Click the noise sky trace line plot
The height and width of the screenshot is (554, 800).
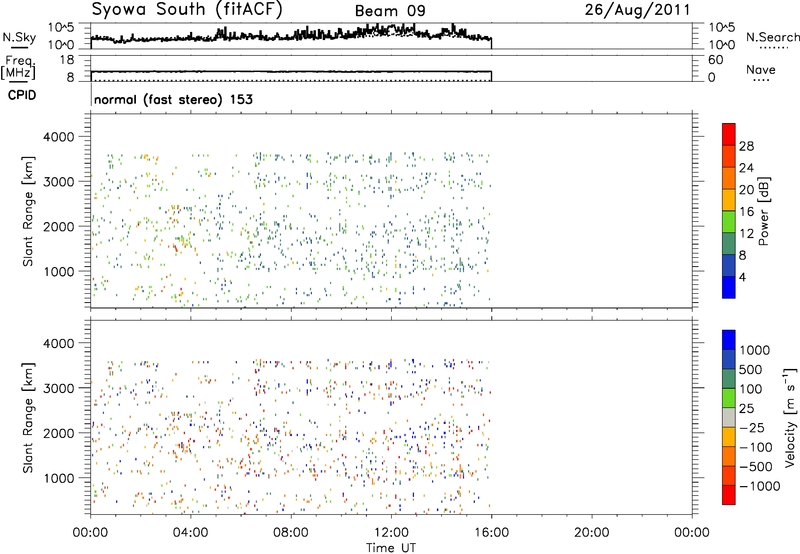pyautogui.click(x=291, y=36)
